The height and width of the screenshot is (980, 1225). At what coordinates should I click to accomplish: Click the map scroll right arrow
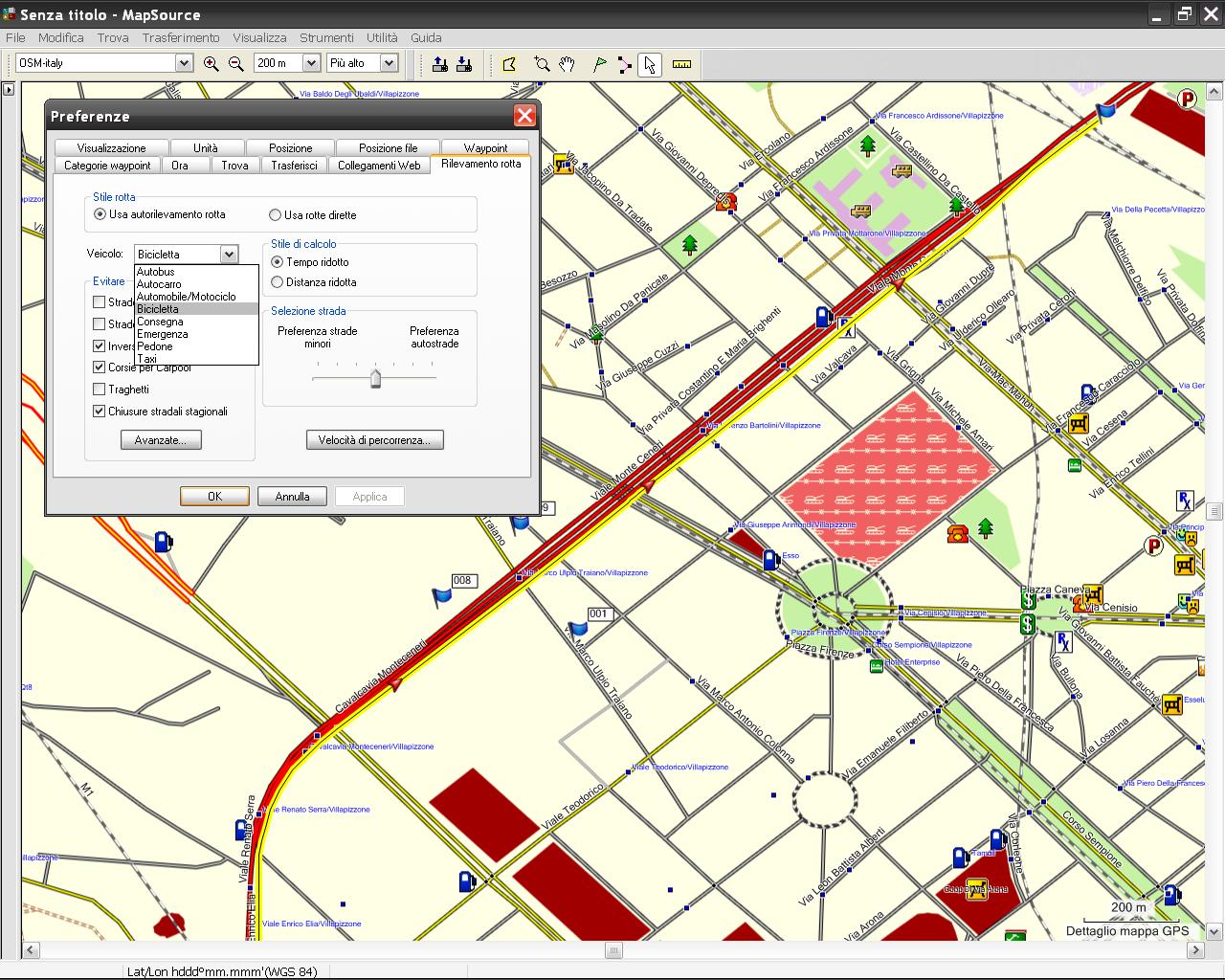1195,950
